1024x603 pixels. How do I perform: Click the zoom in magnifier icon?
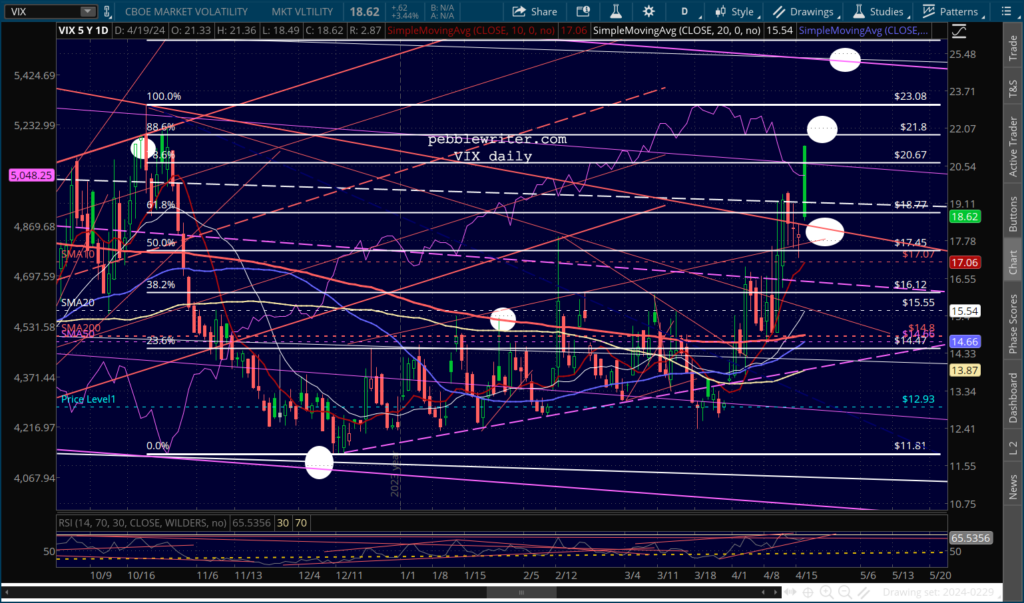point(826,592)
